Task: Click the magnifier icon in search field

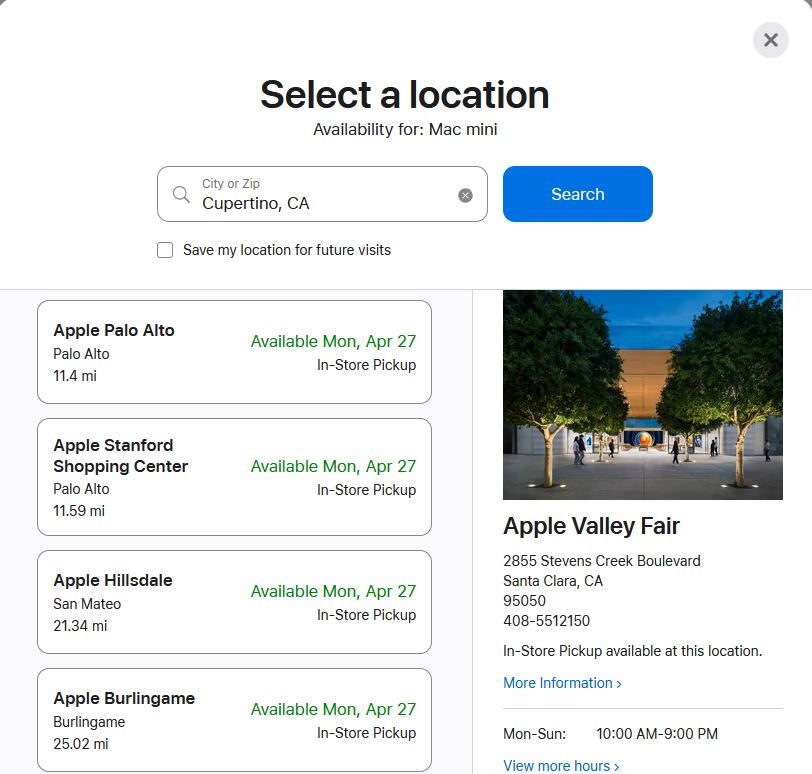Action: [x=181, y=195]
